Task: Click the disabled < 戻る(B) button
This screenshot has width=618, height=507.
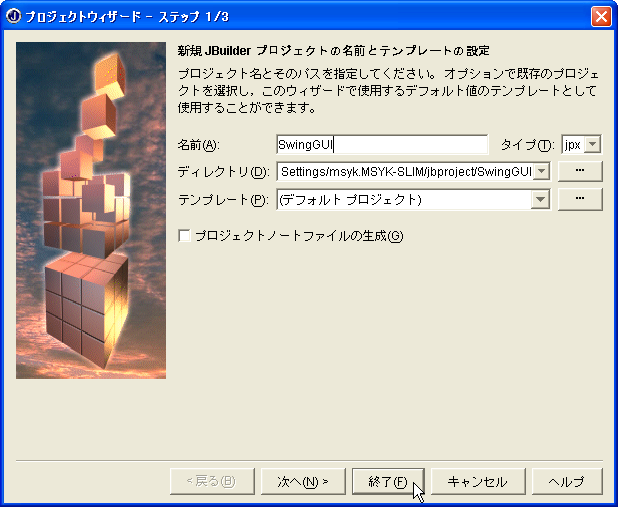Action: [x=212, y=481]
